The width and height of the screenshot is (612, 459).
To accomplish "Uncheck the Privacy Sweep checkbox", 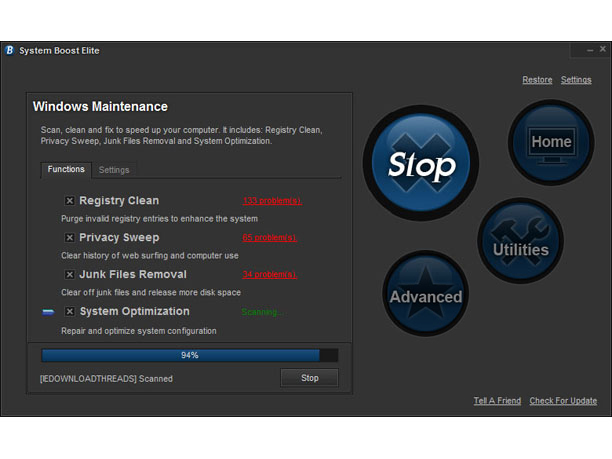I will (x=69, y=237).
